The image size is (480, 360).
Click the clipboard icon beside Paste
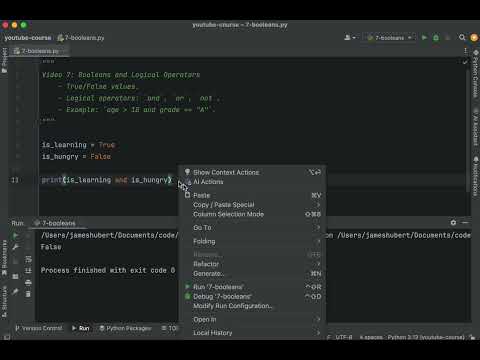click(x=187, y=195)
